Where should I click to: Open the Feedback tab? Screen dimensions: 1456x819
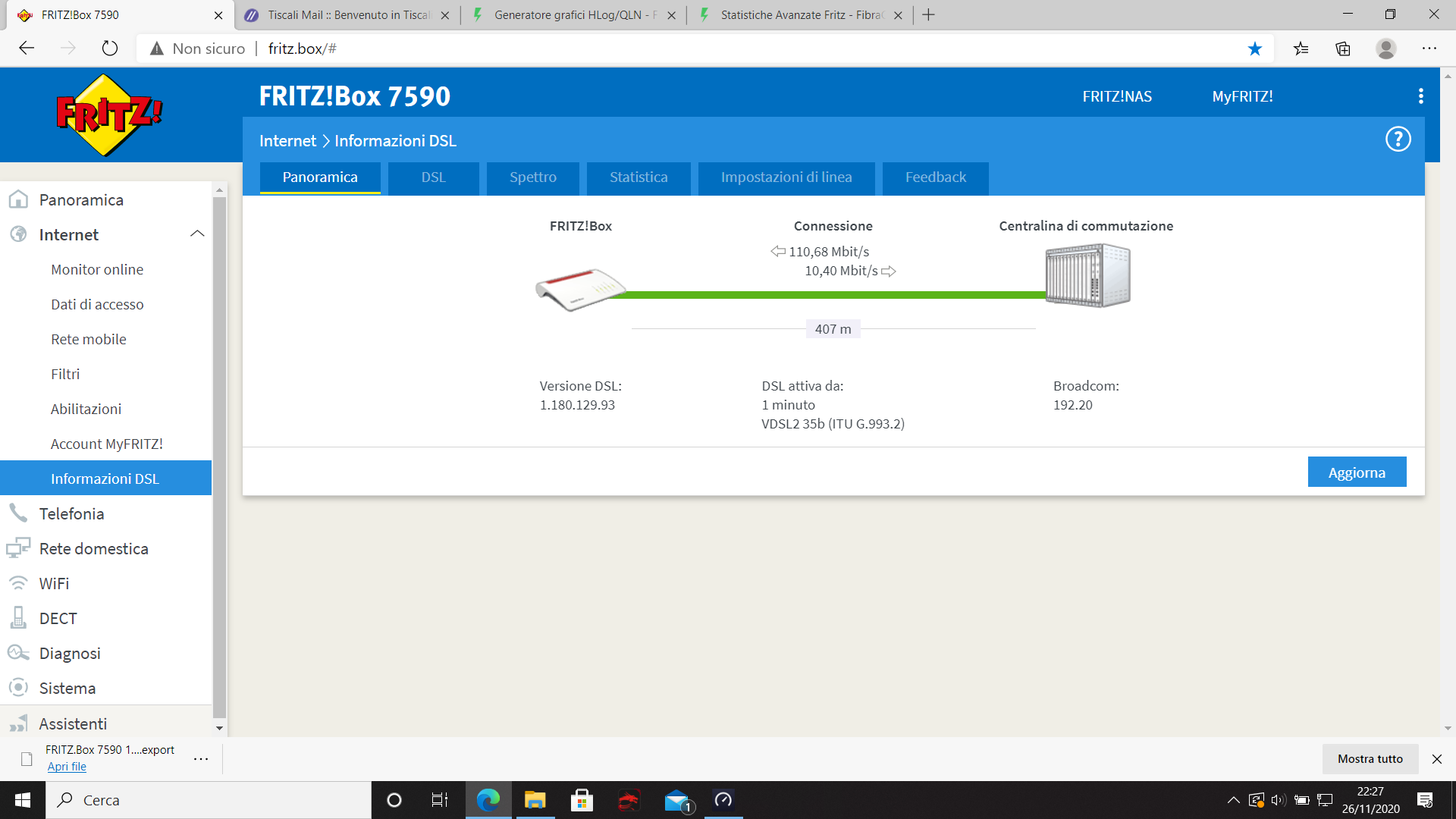point(936,177)
